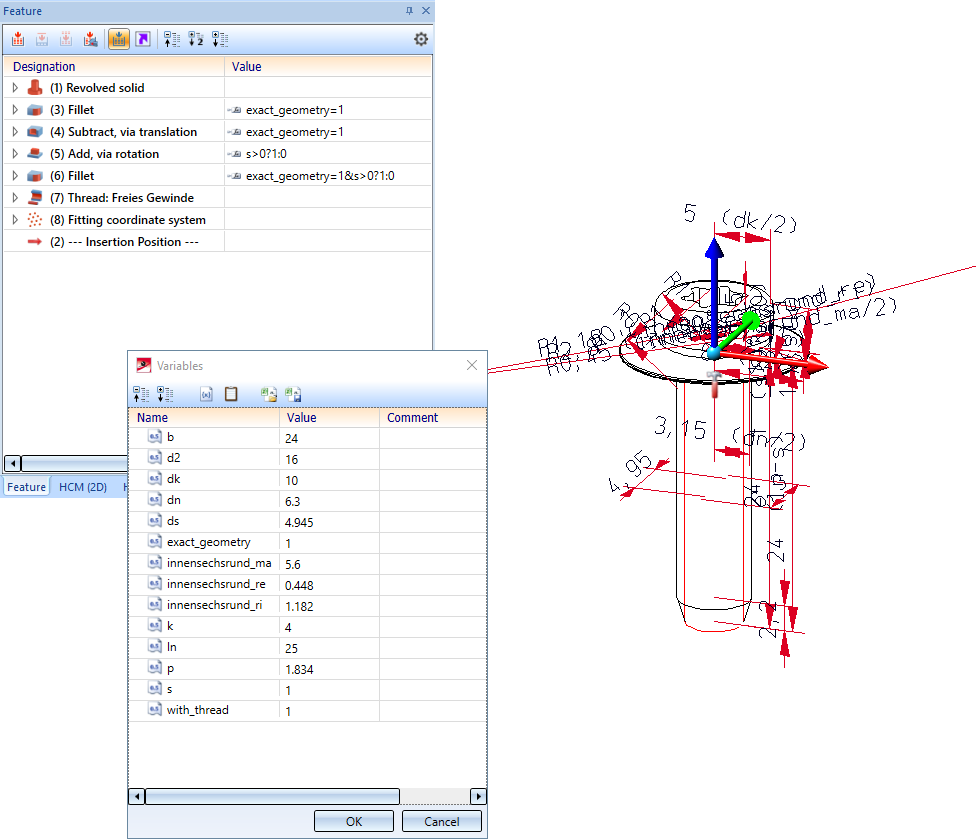Click the (dk/2) dimension label in 3D view
976x839 pixels.
[759, 222]
